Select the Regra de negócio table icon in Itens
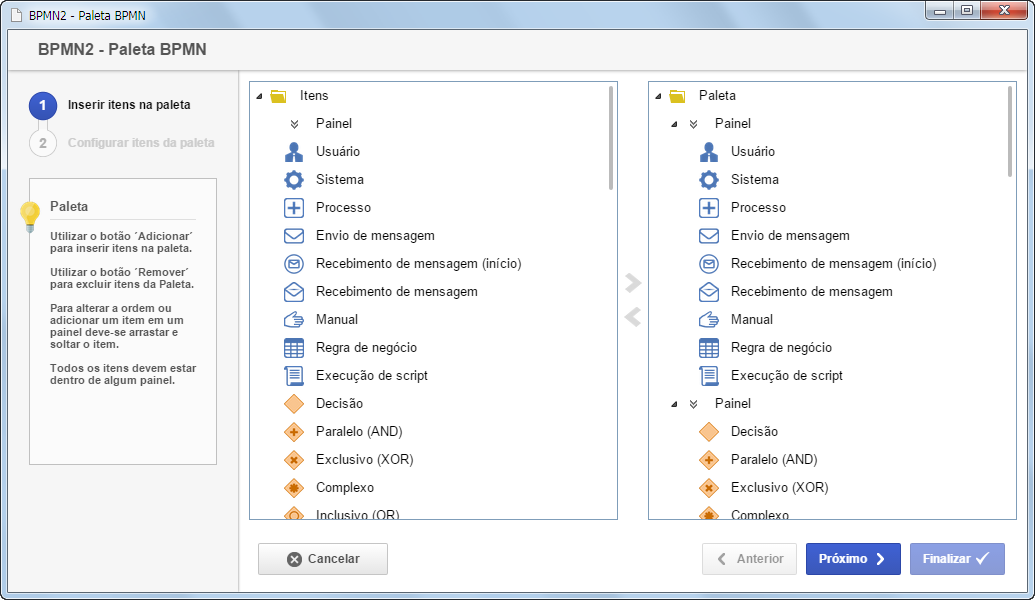Viewport: 1035px width, 600px height. (x=294, y=347)
